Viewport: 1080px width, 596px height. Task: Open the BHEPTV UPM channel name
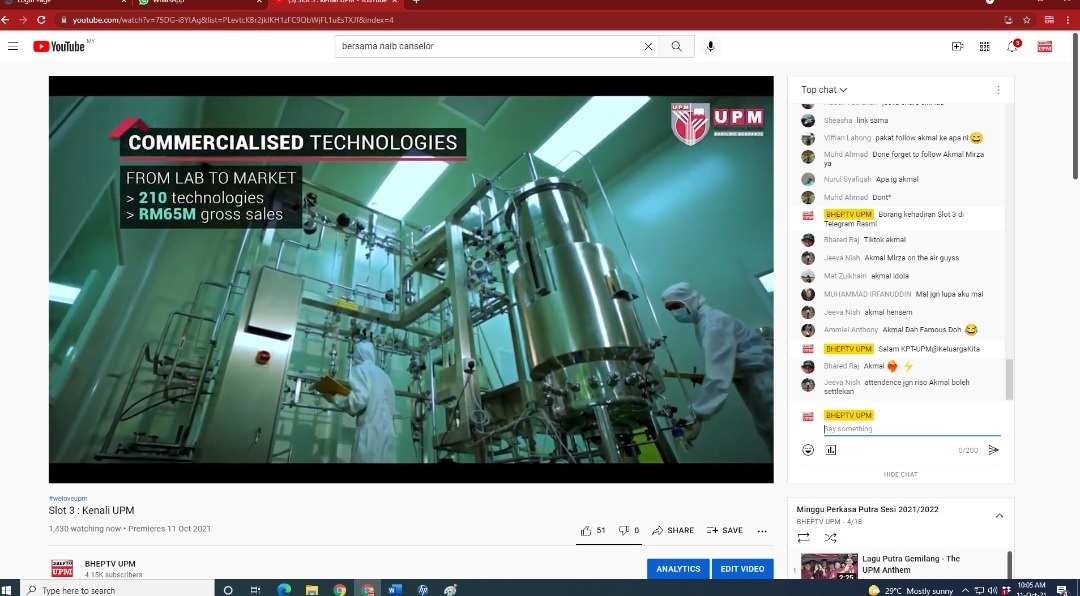pos(110,564)
